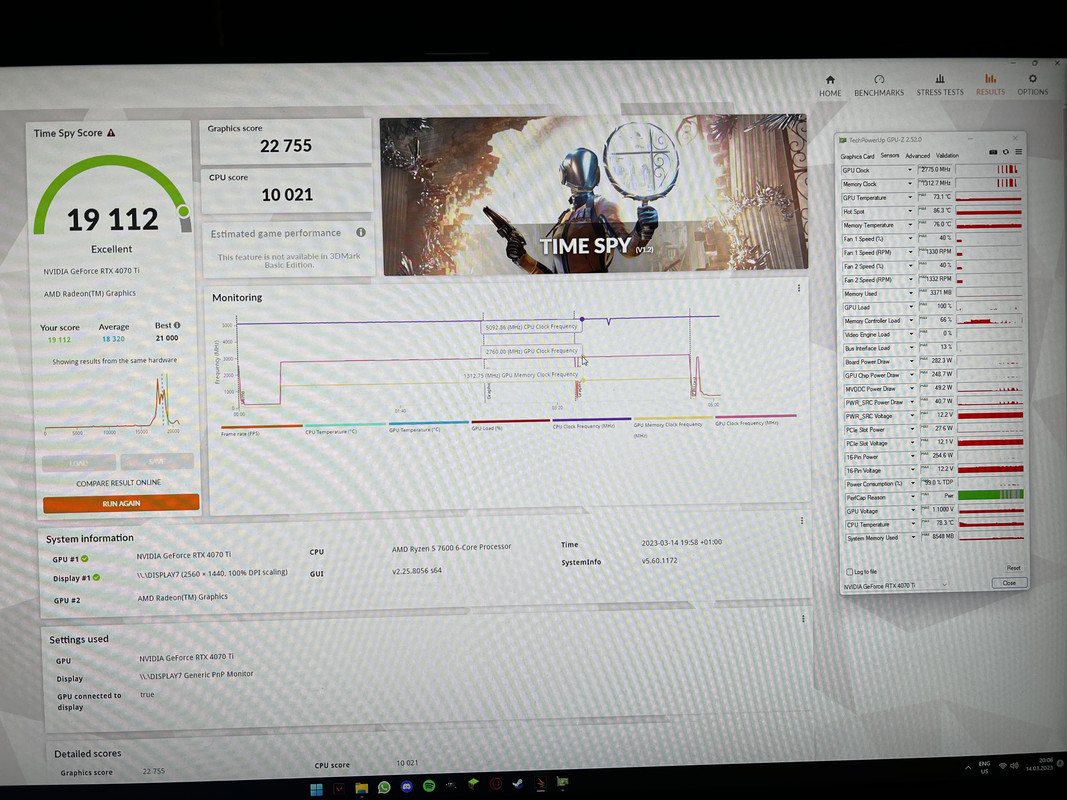The image size is (1067, 800).
Task: Open GPU Clock sensor dropdown
Action: [x=910, y=170]
